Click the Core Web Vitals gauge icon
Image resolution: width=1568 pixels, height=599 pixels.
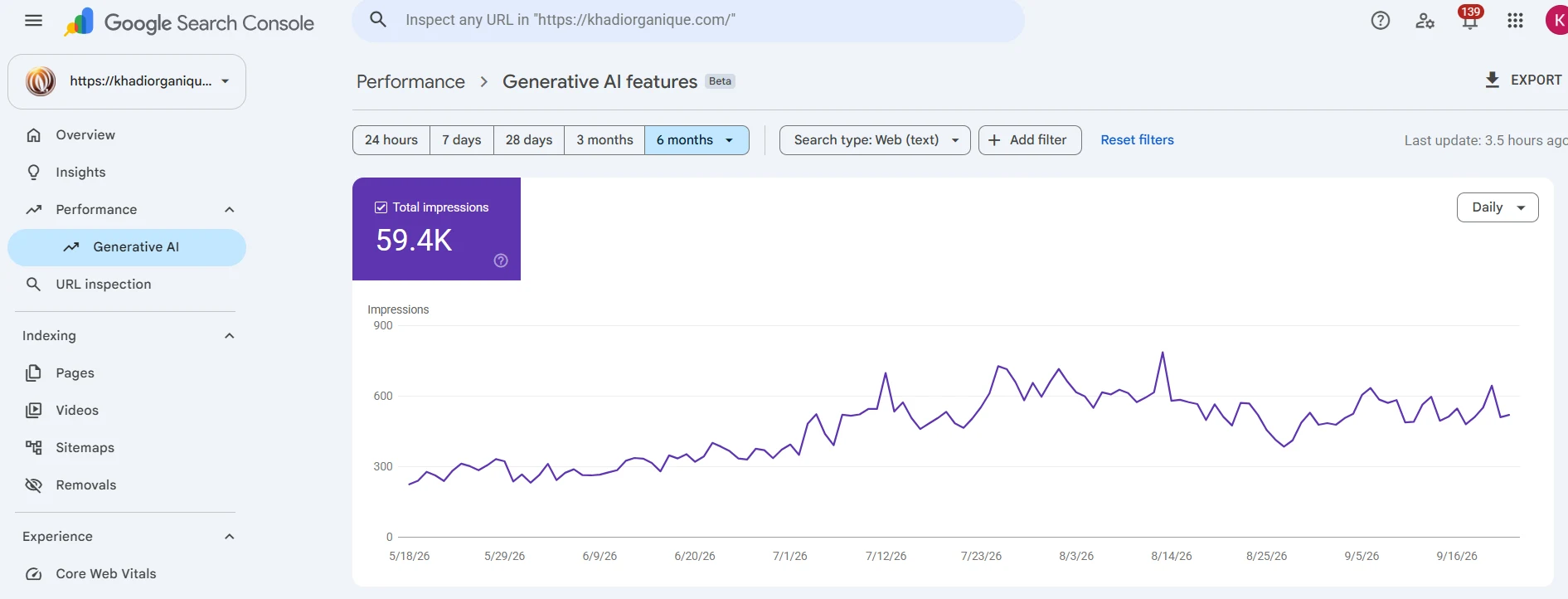(x=33, y=574)
